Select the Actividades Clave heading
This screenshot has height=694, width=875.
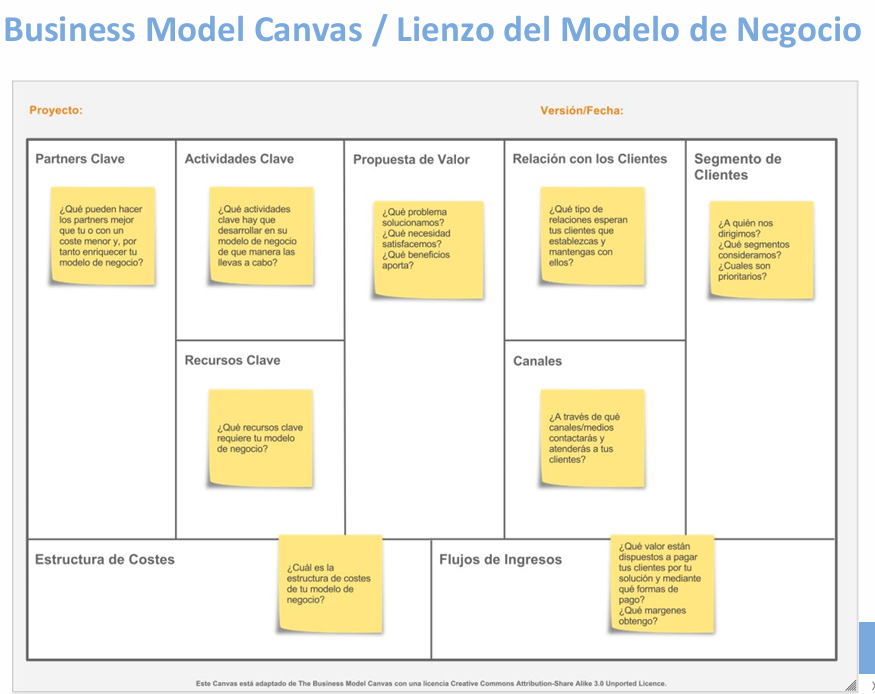239,159
